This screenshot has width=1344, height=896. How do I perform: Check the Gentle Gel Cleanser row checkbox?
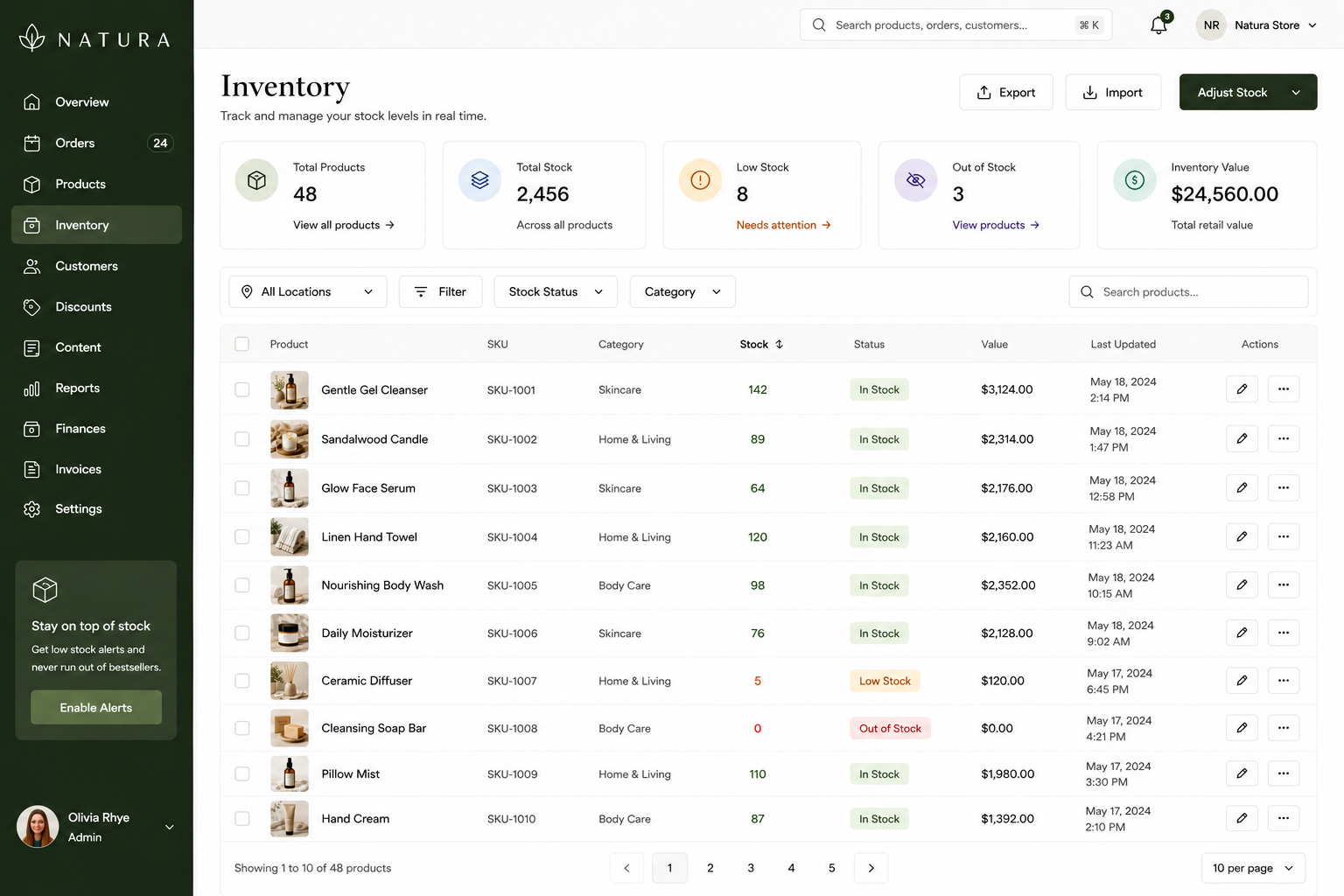coord(242,389)
